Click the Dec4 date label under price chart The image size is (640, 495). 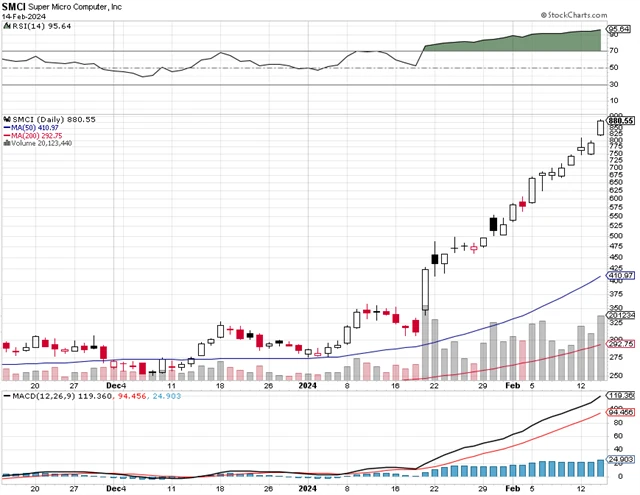(x=116, y=386)
